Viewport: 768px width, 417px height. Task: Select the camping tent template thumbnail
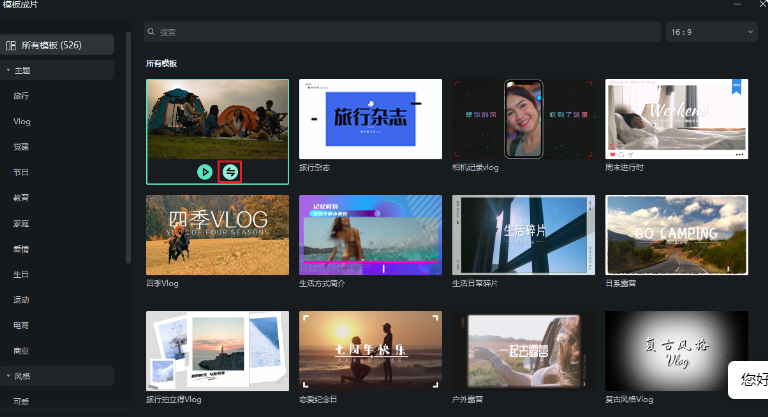click(x=217, y=120)
